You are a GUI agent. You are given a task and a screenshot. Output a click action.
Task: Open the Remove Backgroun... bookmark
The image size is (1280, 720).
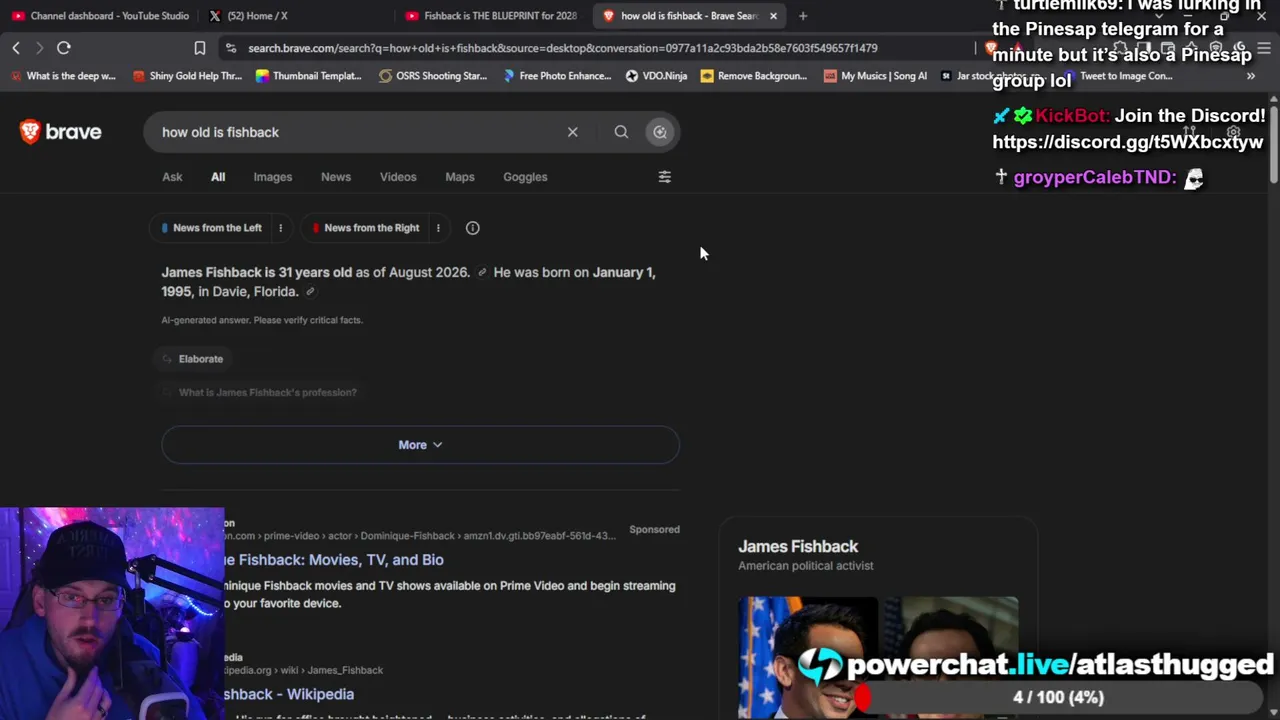[x=754, y=76]
